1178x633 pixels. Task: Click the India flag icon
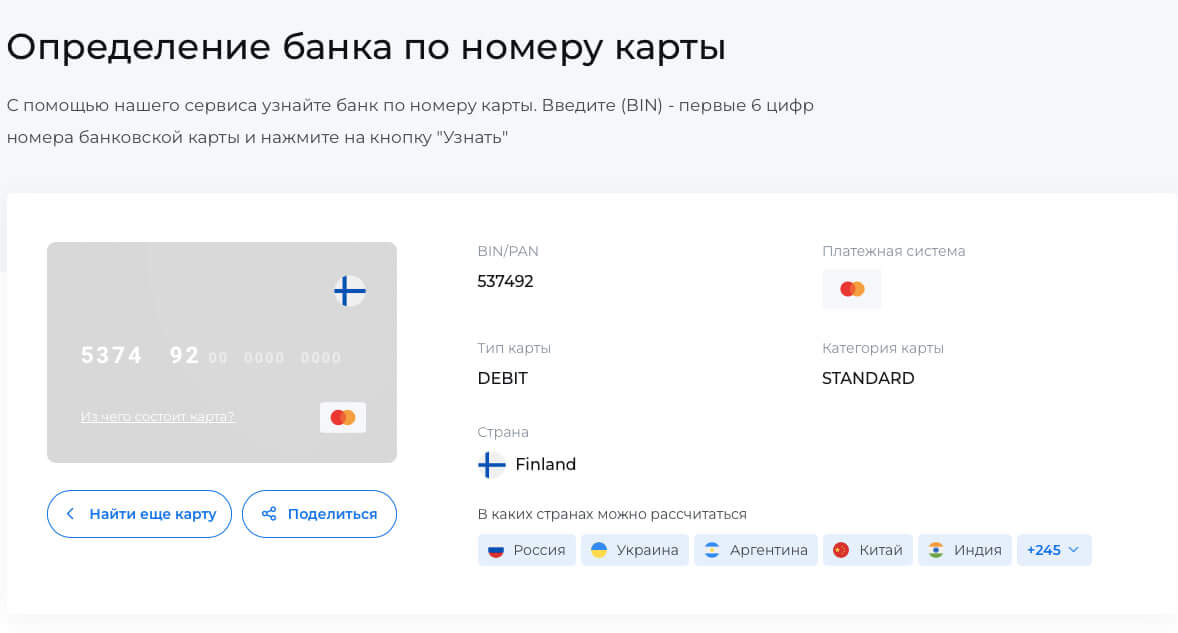pyautogui.click(x=937, y=549)
